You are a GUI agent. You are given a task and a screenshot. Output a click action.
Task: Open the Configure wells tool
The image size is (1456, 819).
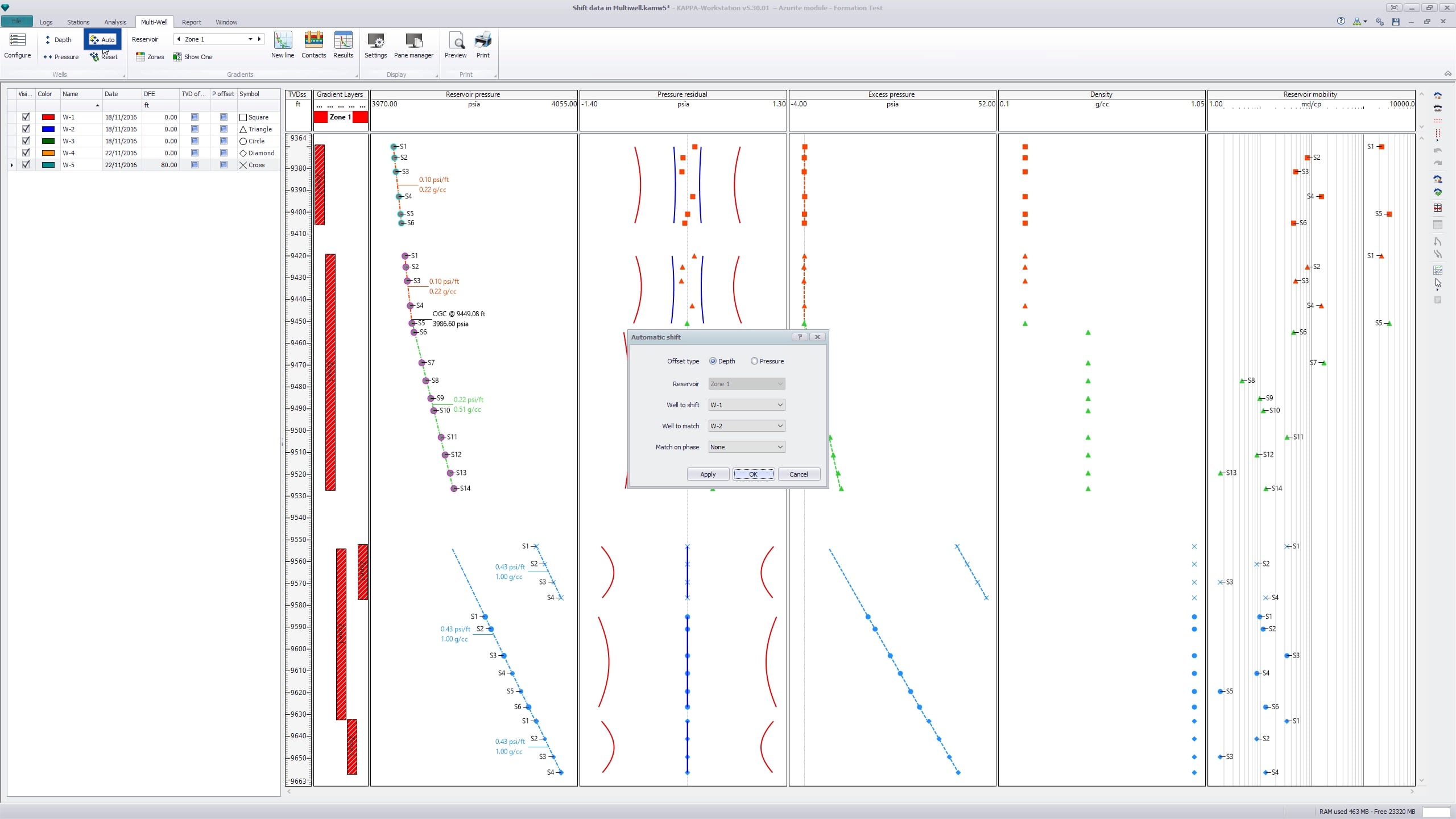click(18, 45)
